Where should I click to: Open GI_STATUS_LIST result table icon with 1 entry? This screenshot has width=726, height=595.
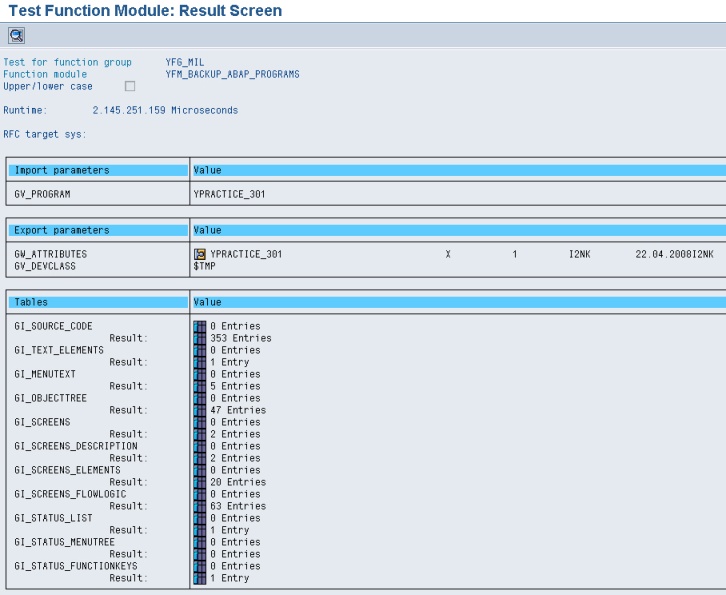[200, 530]
